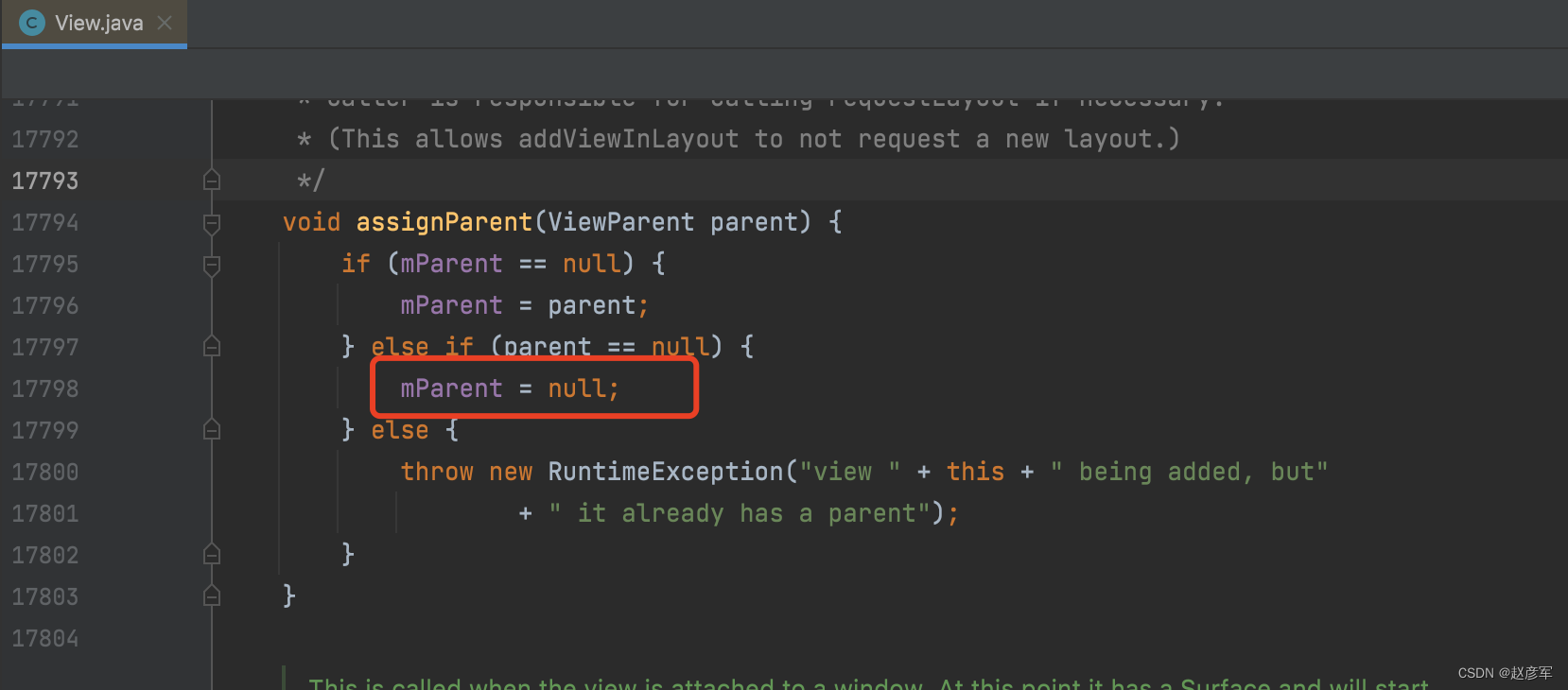1568x690 pixels.
Task: Click the addViewInLayout comment text
Action: pyautogui.click(x=629, y=139)
